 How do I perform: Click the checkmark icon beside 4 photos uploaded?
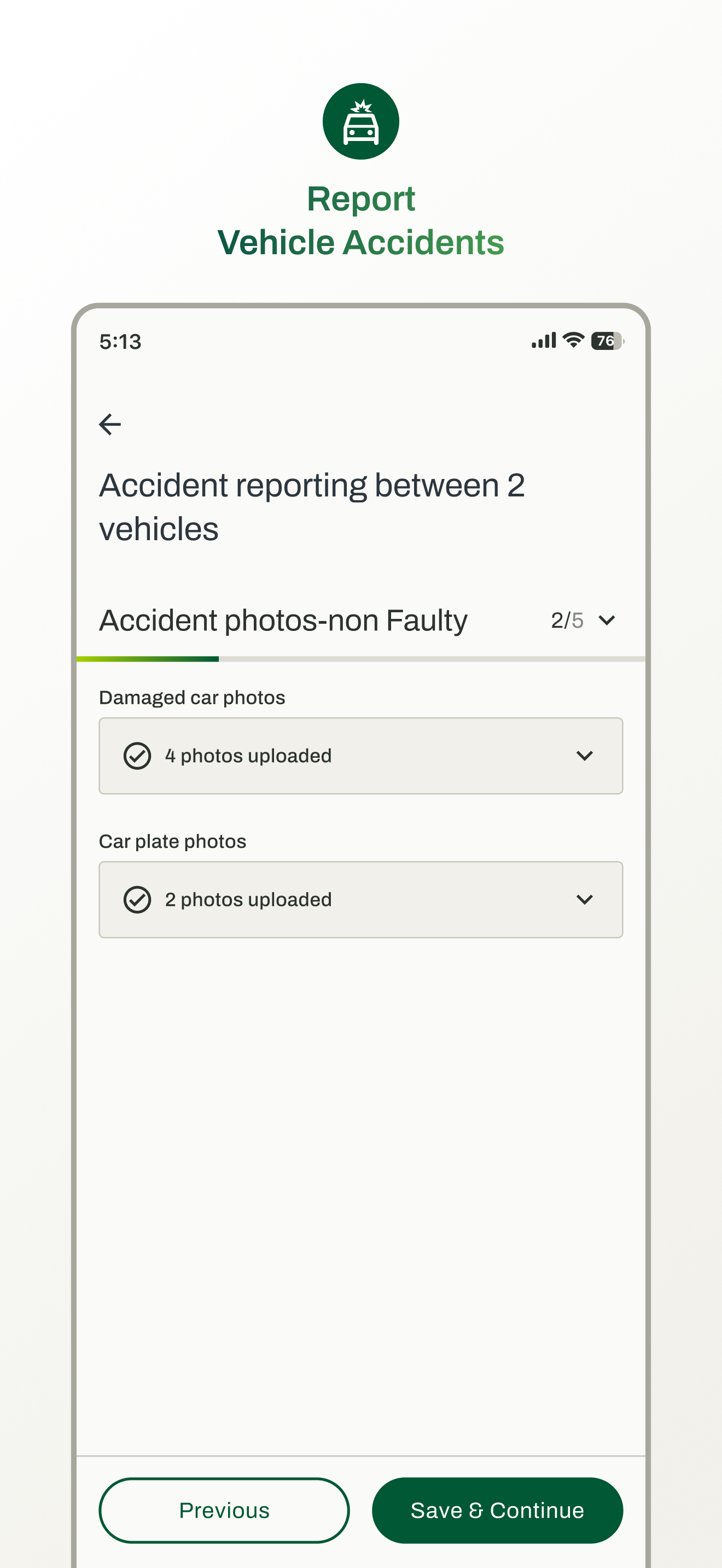(x=137, y=756)
